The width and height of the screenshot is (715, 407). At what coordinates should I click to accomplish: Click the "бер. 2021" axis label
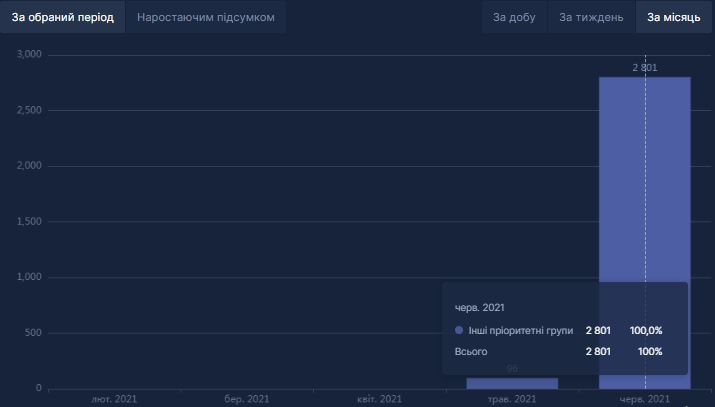tap(246, 399)
